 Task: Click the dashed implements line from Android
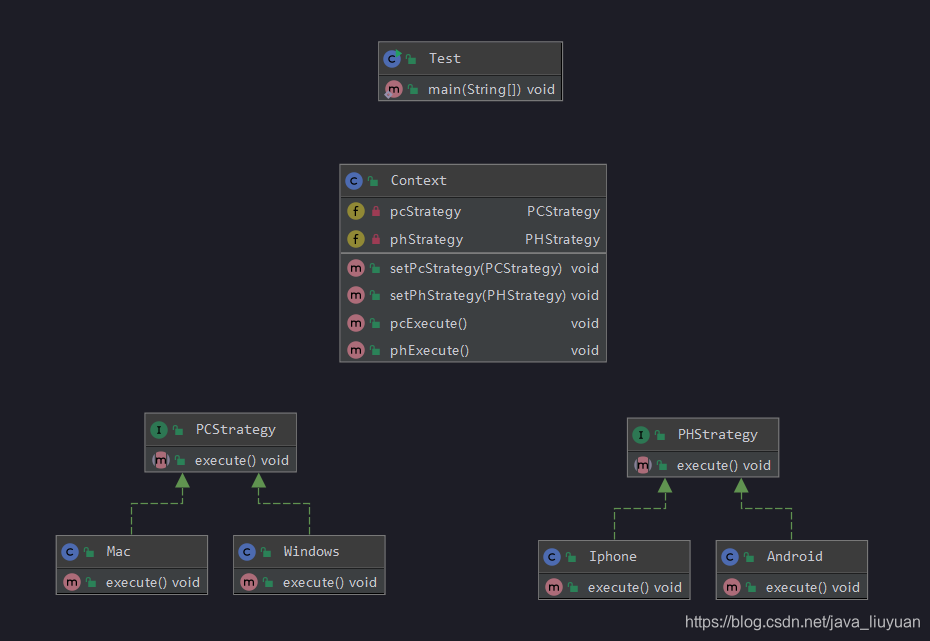pyautogui.click(x=766, y=508)
